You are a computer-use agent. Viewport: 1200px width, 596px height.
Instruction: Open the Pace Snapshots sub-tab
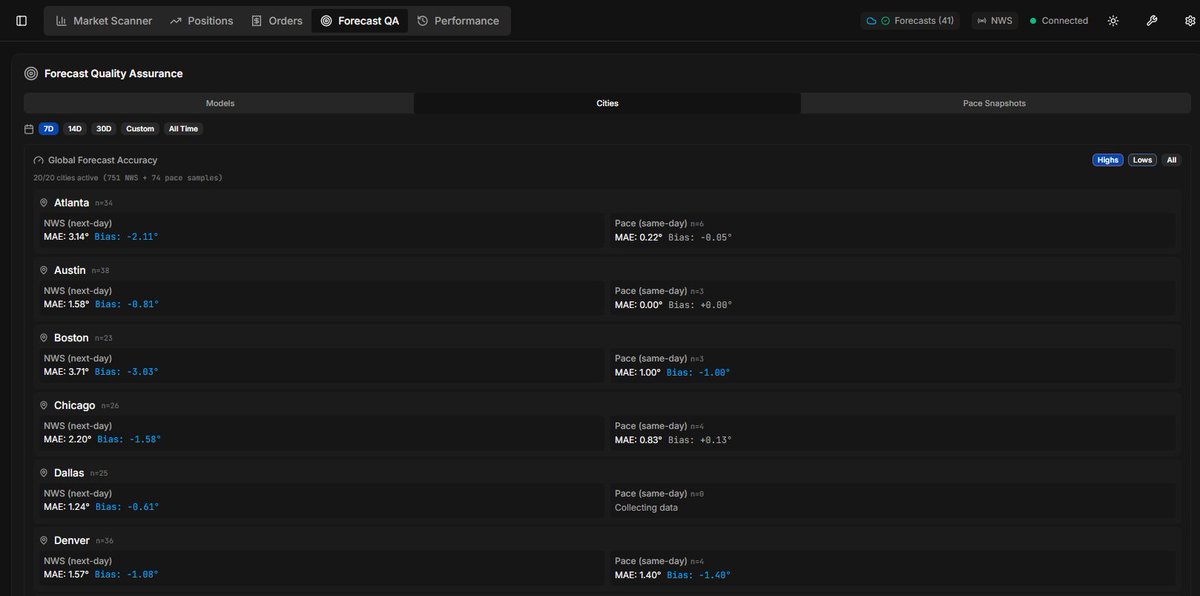click(x=994, y=103)
